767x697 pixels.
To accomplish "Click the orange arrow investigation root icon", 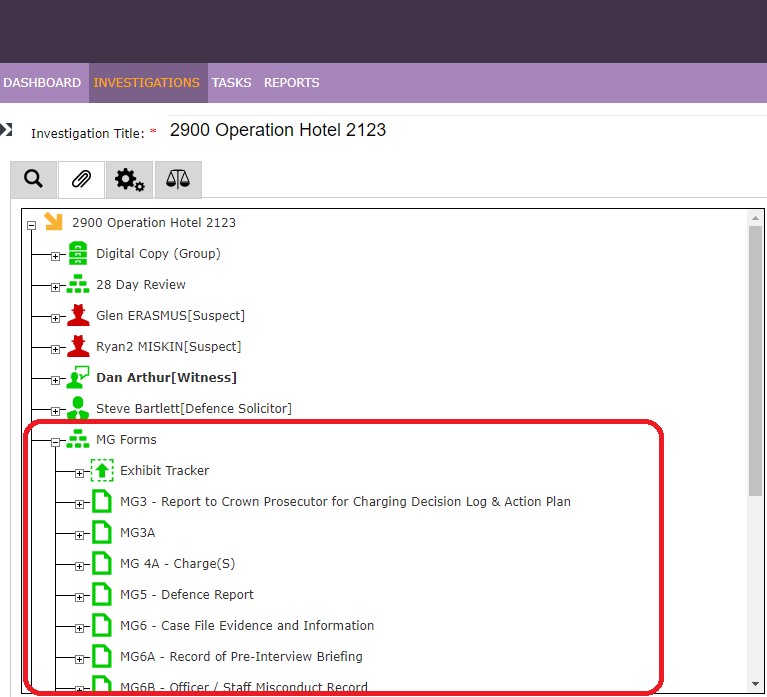I will pos(53,221).
